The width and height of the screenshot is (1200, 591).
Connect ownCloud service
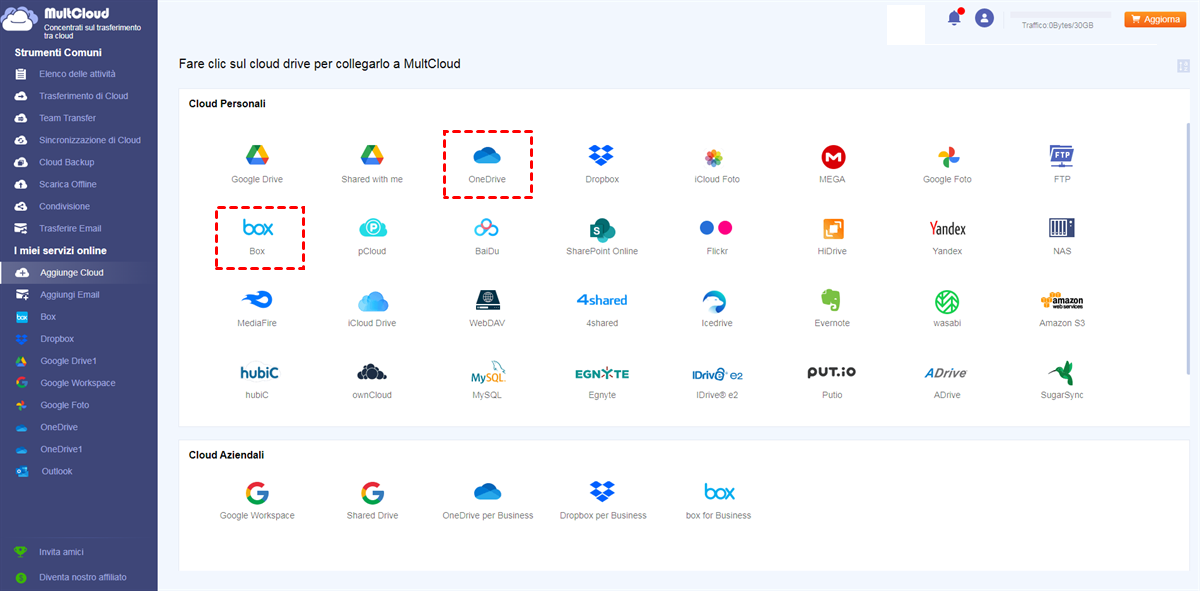tap(372, 380)
